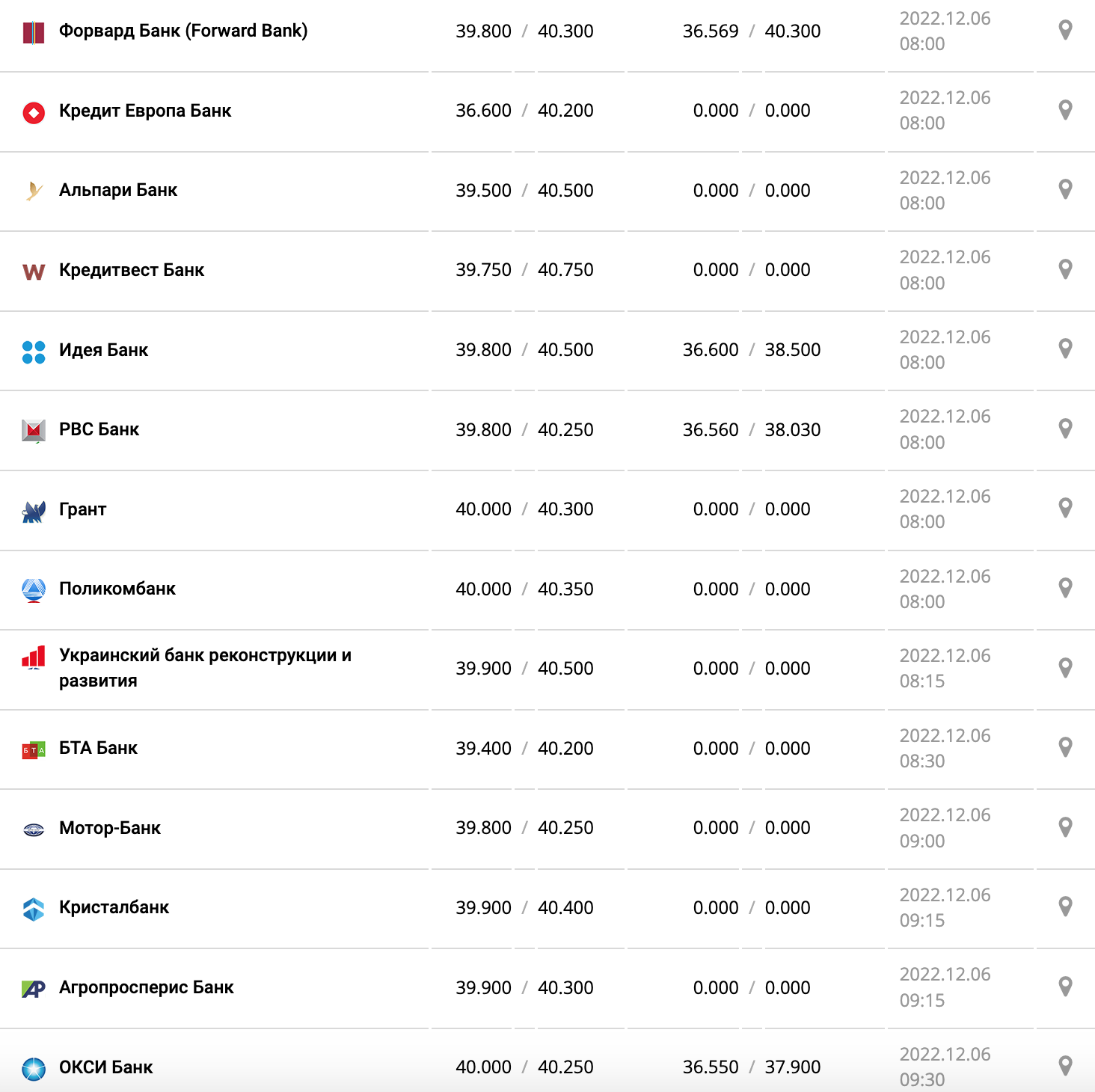The height and width of the screenshot is (1092, 1095).
Task: Click the Альпари Банк map marker
Action: click(1066, 189)
